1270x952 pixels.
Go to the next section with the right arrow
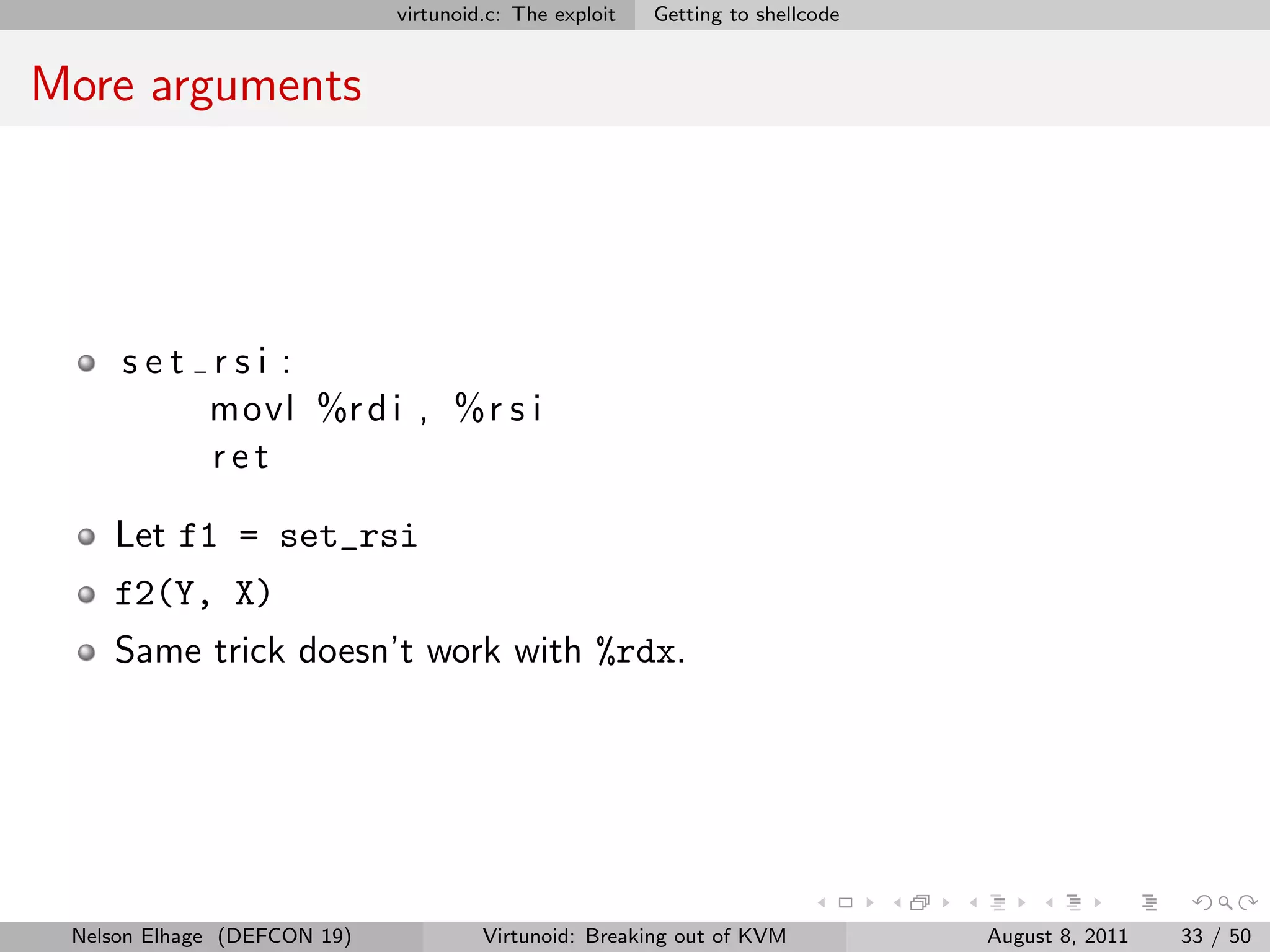[x=1098, y=903]
